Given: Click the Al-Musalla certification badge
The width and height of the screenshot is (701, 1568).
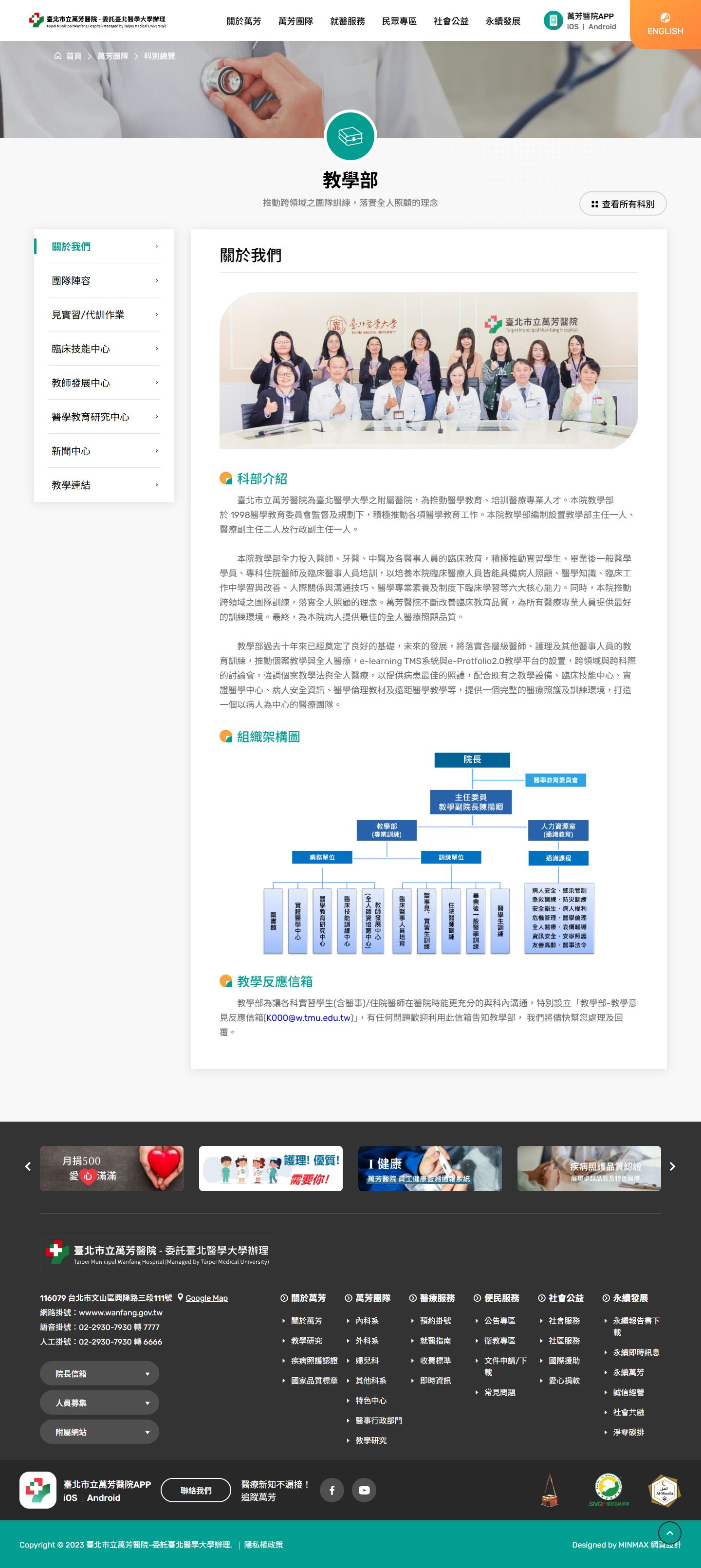Looking at the screenshot, I should pos(664,1490).
